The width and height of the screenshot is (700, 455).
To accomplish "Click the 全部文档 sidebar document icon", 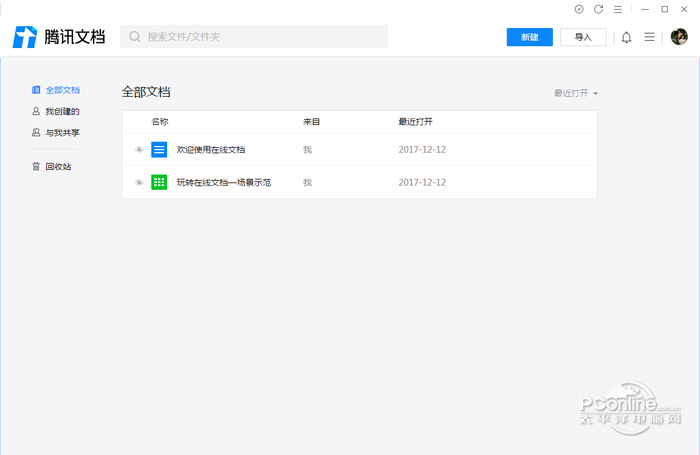I will click(x=36, y=90).
